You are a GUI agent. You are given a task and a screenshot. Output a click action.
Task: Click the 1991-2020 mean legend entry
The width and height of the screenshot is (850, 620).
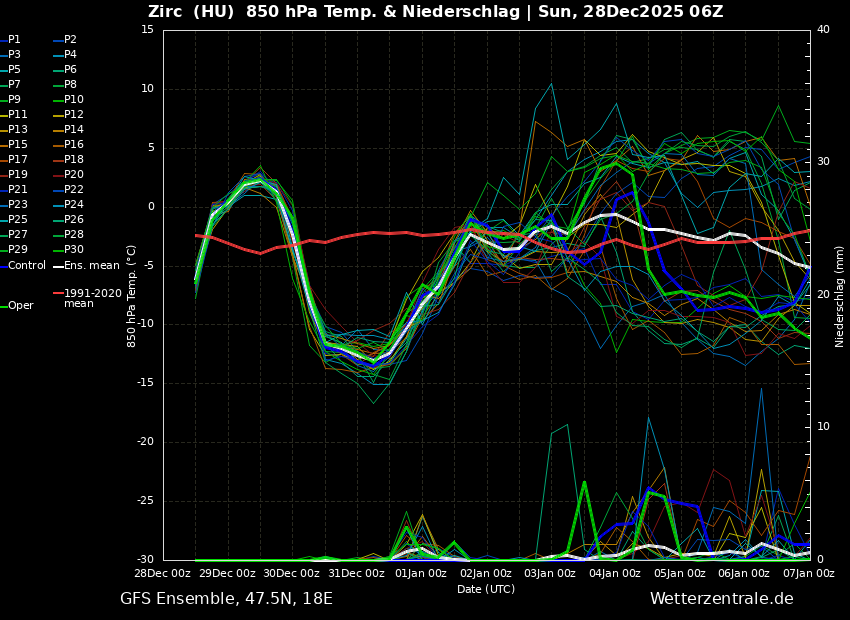pyautogui.click(x=92, y=298)
